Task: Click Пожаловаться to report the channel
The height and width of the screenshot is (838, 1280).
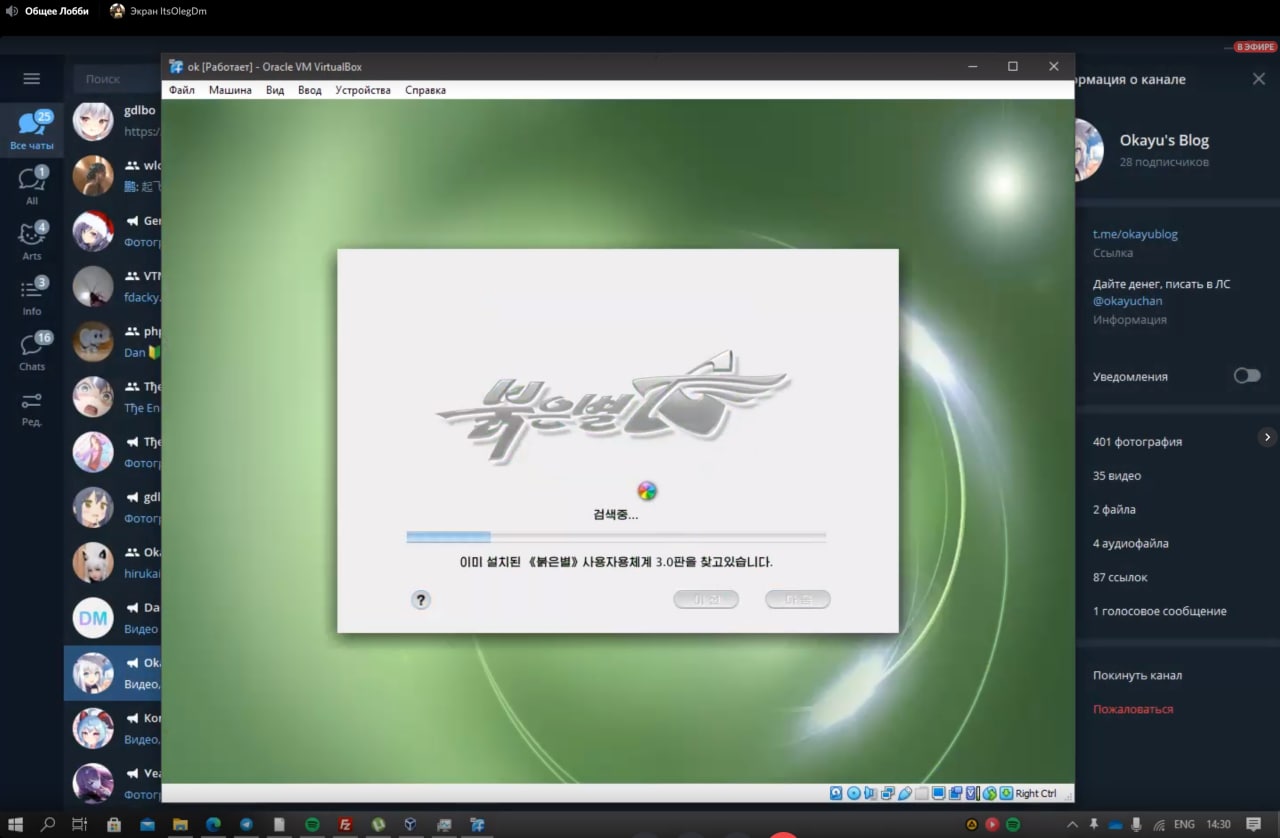Action: pyautogui.click(x=1133, y=709)
